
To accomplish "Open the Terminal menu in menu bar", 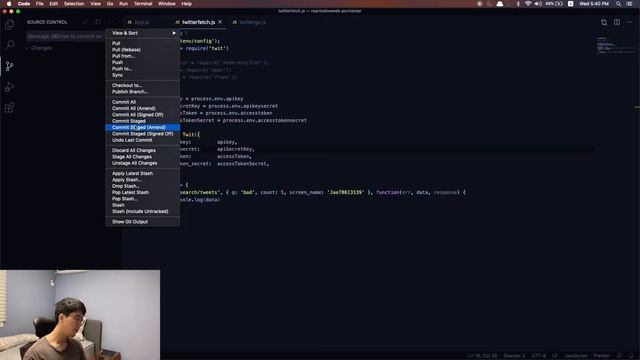I will (x=143, y=4).
